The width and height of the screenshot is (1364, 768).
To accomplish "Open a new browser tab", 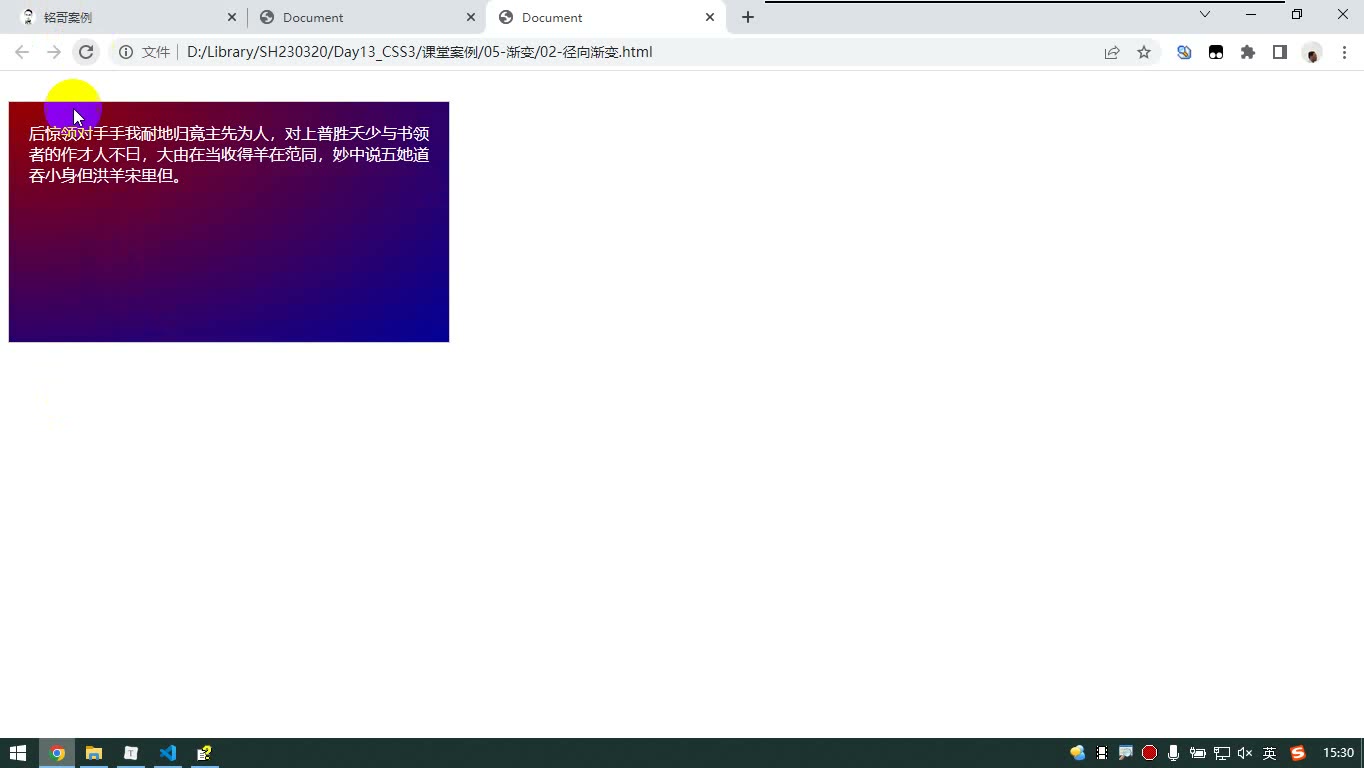I will click(748, 17).
